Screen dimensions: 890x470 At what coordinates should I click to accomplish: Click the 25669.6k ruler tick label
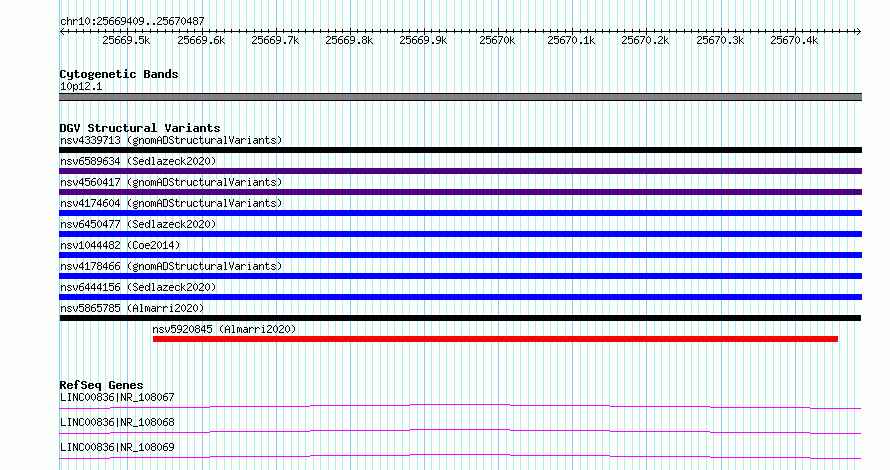point(201,40)
